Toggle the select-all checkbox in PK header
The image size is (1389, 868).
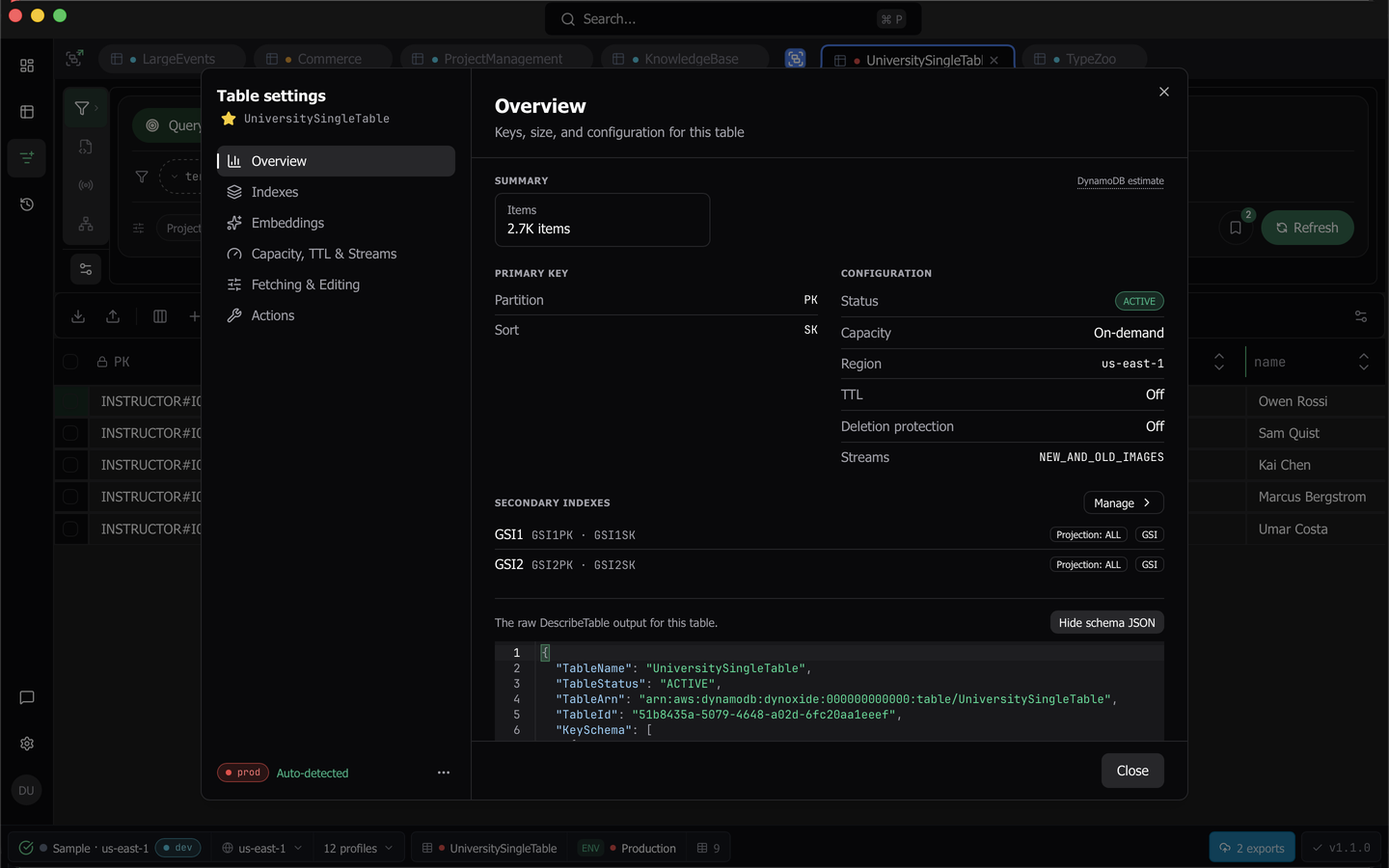click(70, 362)
